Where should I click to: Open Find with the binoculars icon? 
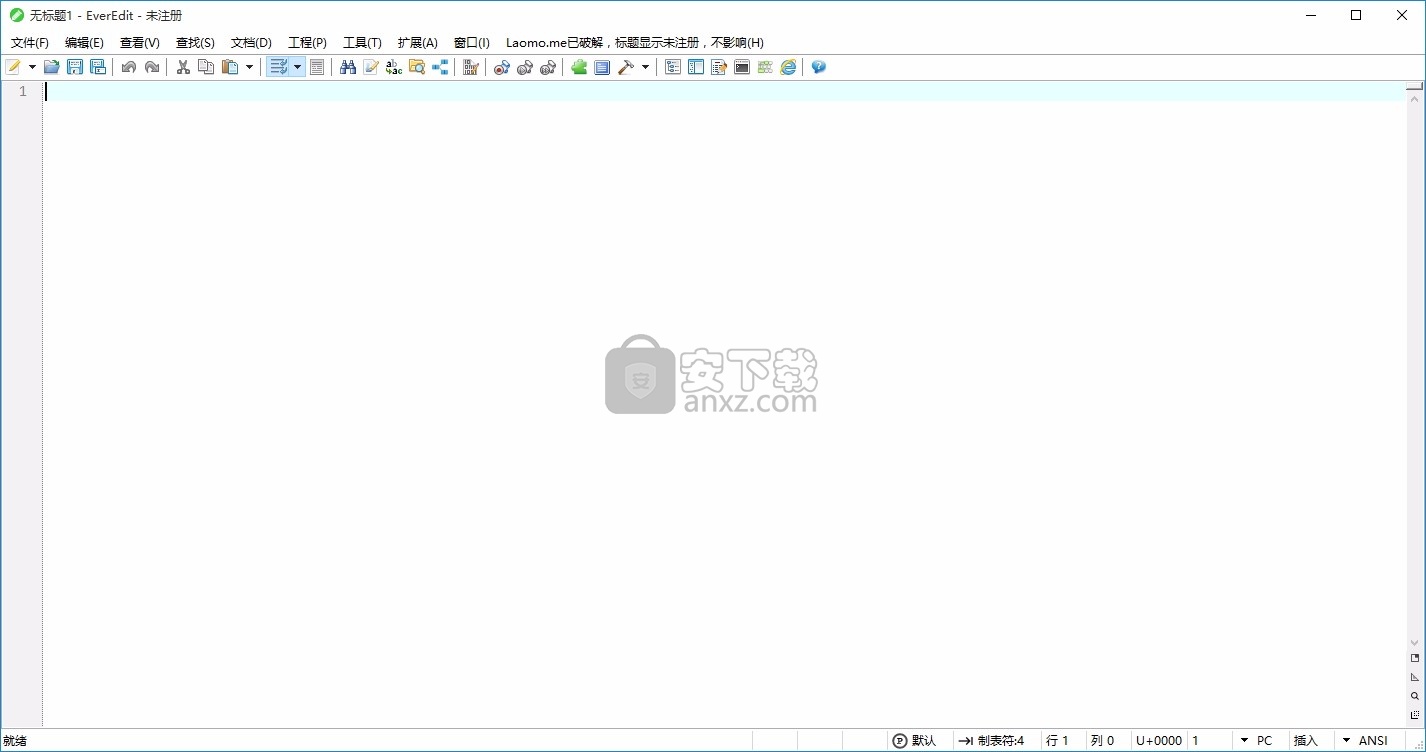pyautogui.click(x=348, y=67)
